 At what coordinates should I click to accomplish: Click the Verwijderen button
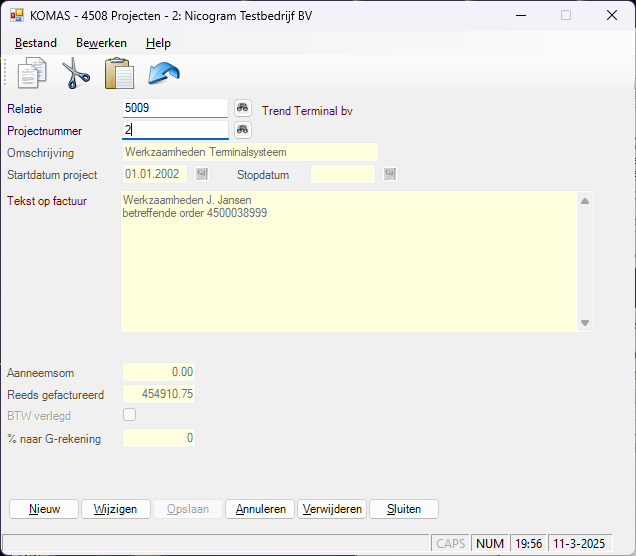(332, 509)
